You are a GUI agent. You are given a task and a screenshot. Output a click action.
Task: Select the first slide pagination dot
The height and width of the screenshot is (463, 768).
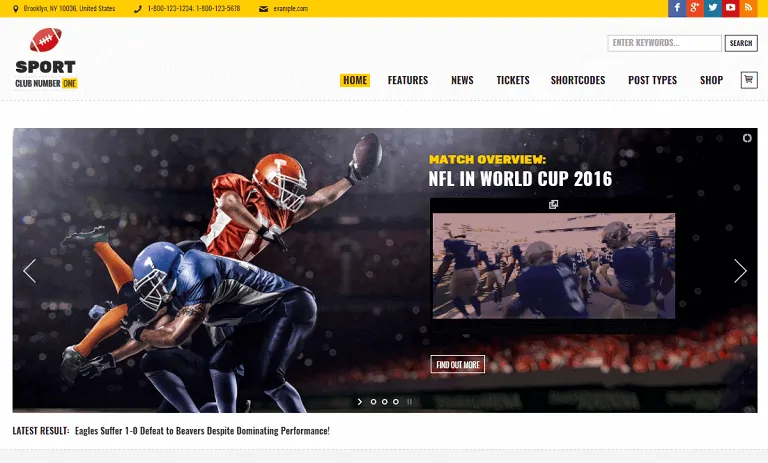(373, 402)
